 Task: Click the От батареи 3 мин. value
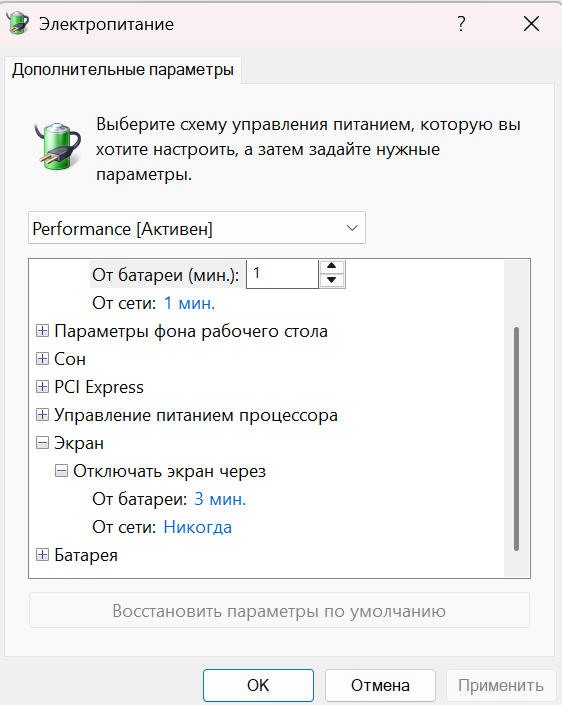pos(220,500)
